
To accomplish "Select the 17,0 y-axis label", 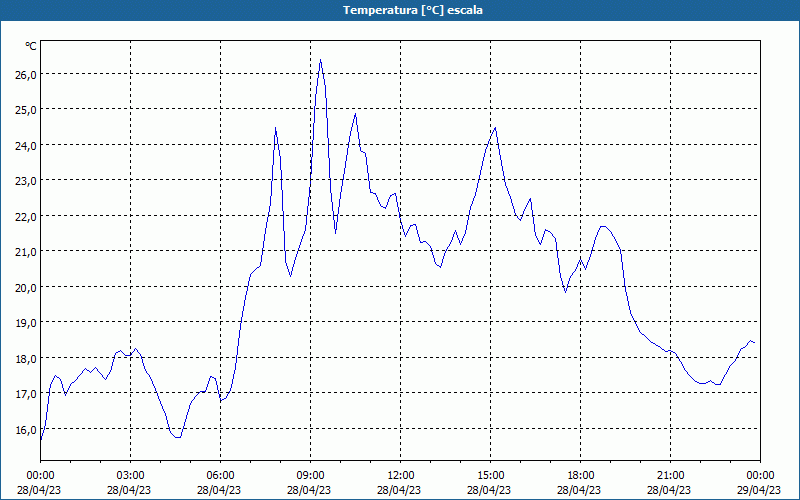I will pos(26,394).
